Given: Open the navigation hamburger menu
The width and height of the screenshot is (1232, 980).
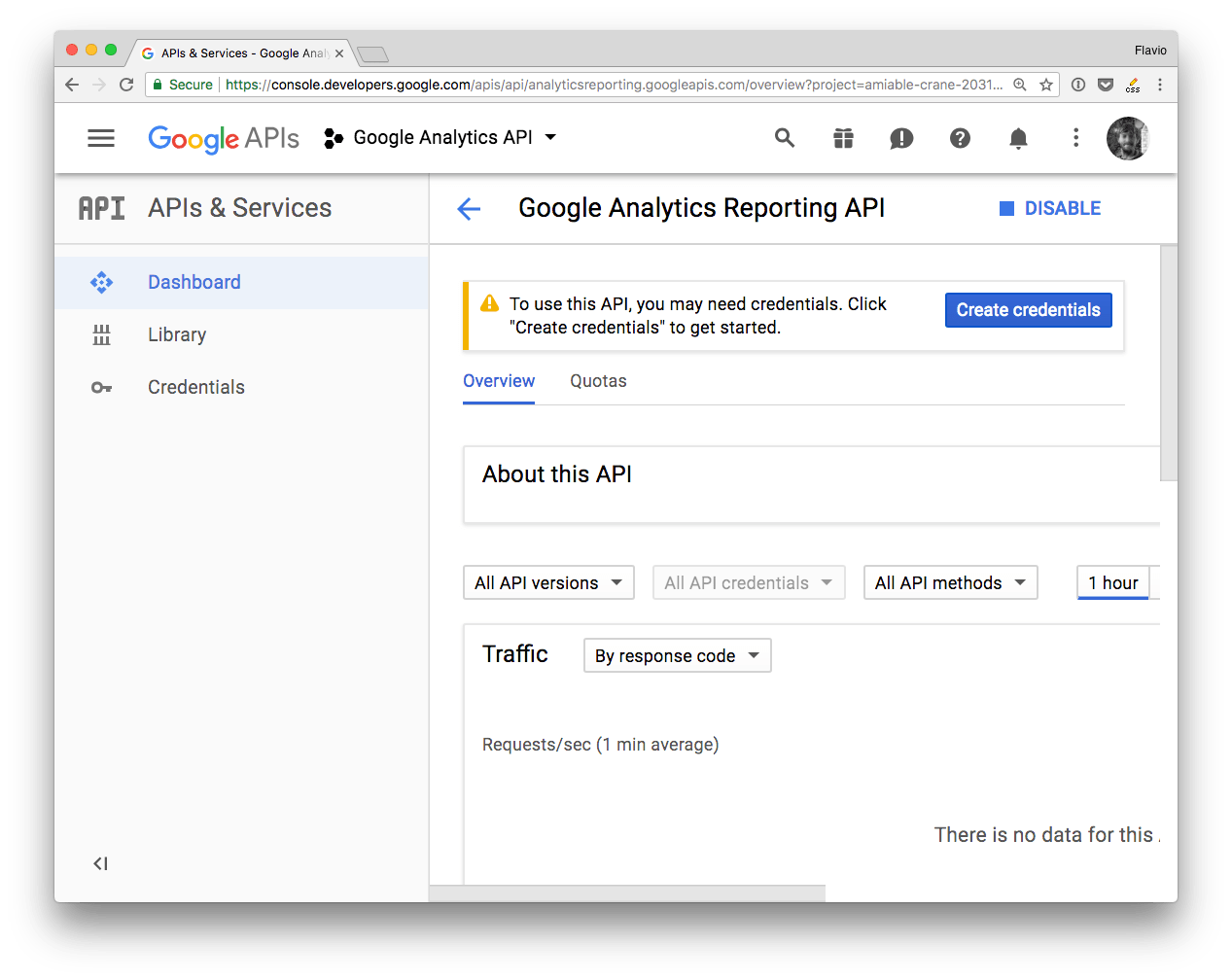Looking at the screenshot, I should 100,138.
